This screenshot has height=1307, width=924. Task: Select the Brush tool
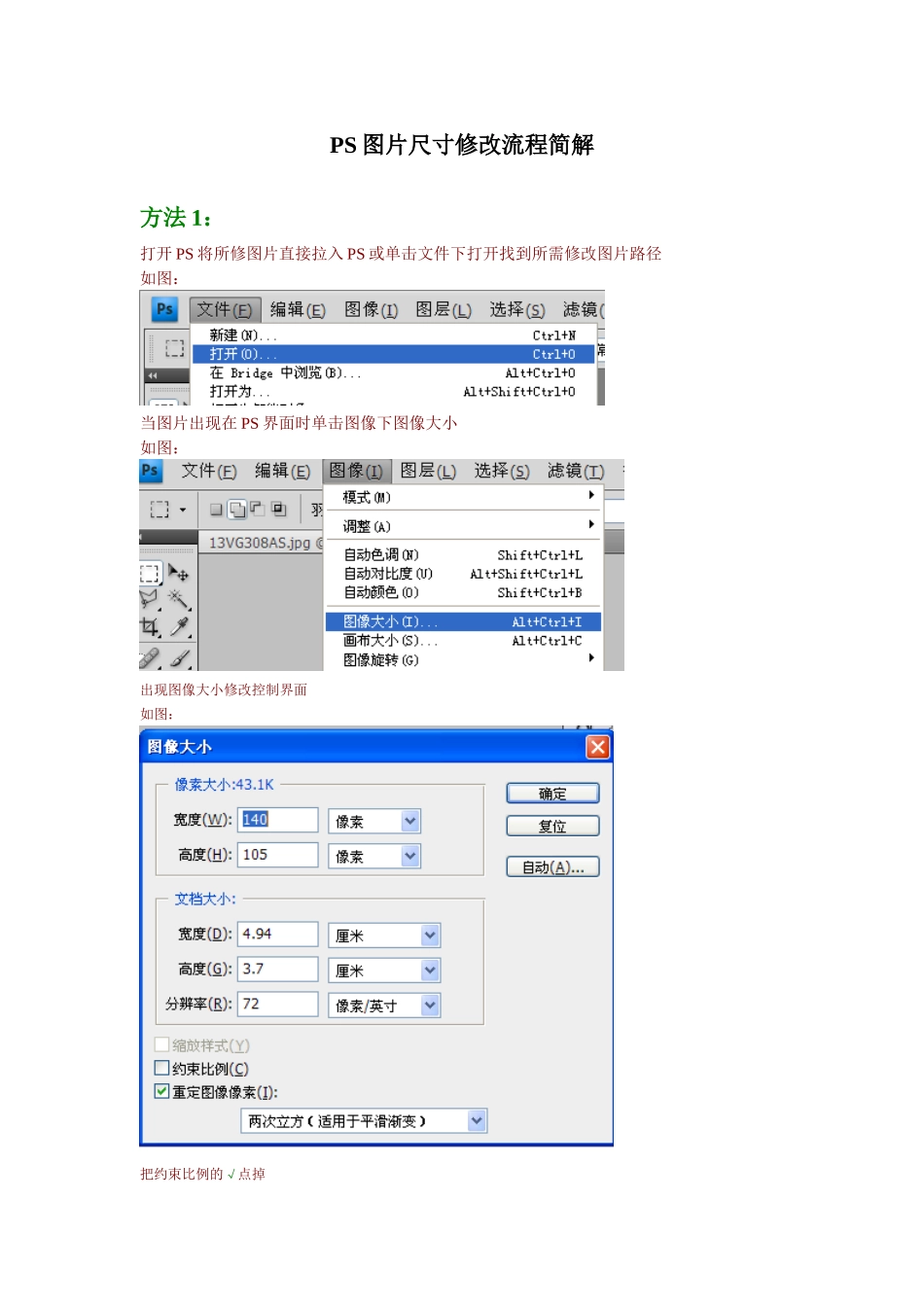point(180,658)
